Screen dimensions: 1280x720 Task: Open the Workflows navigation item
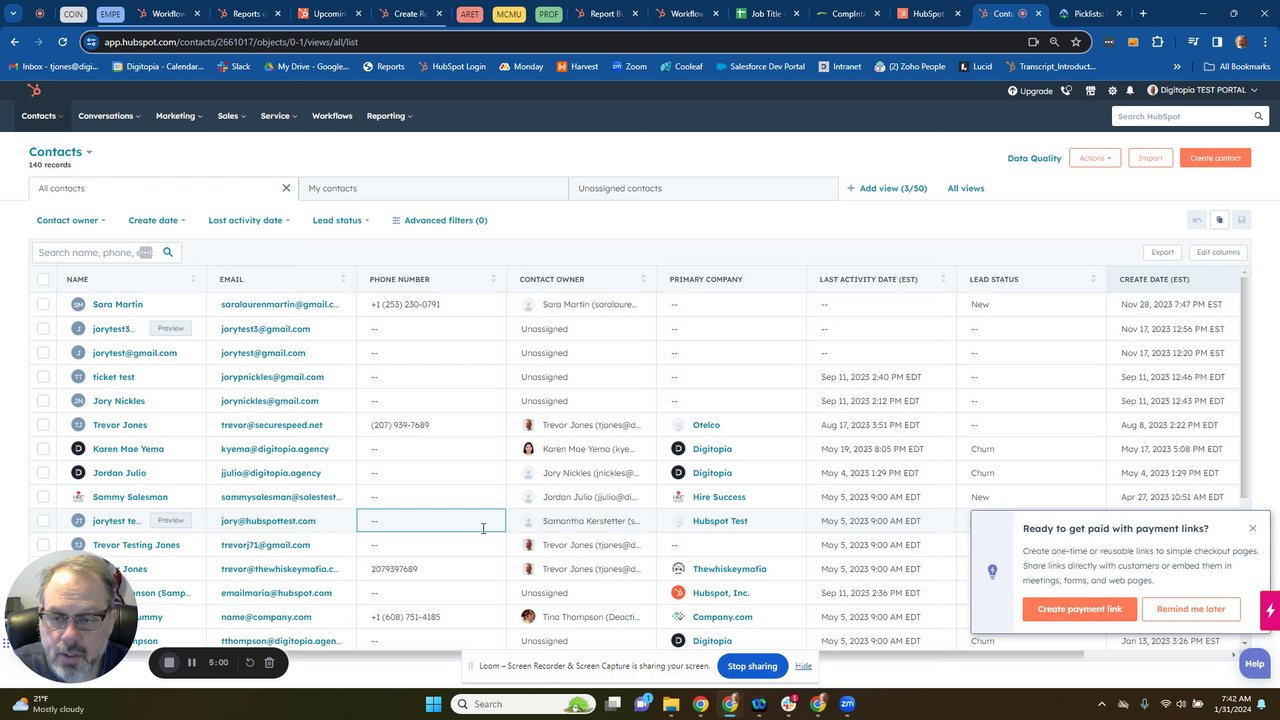coord(332,116)
